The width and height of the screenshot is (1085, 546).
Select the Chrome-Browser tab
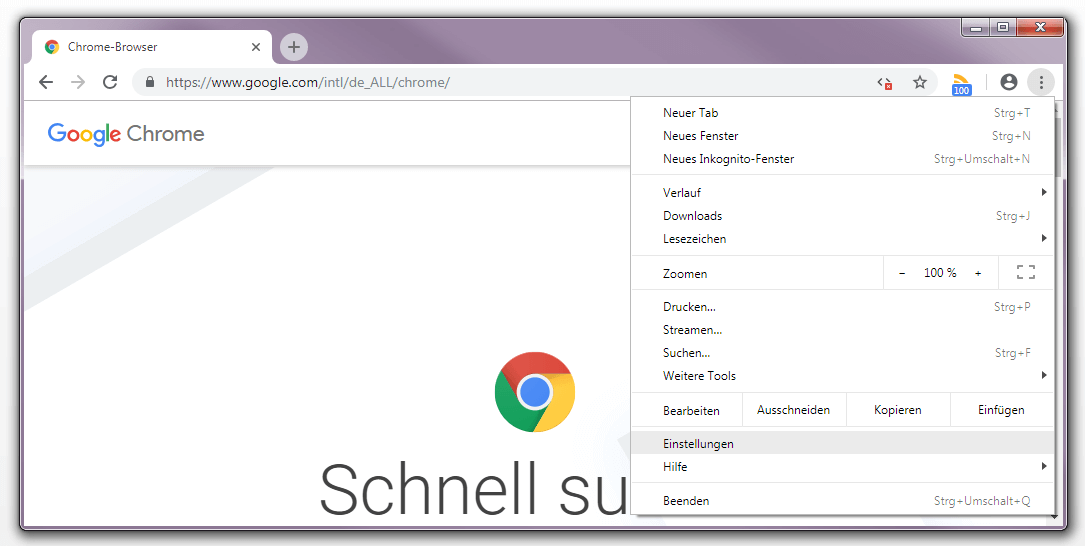pos(152,47)
